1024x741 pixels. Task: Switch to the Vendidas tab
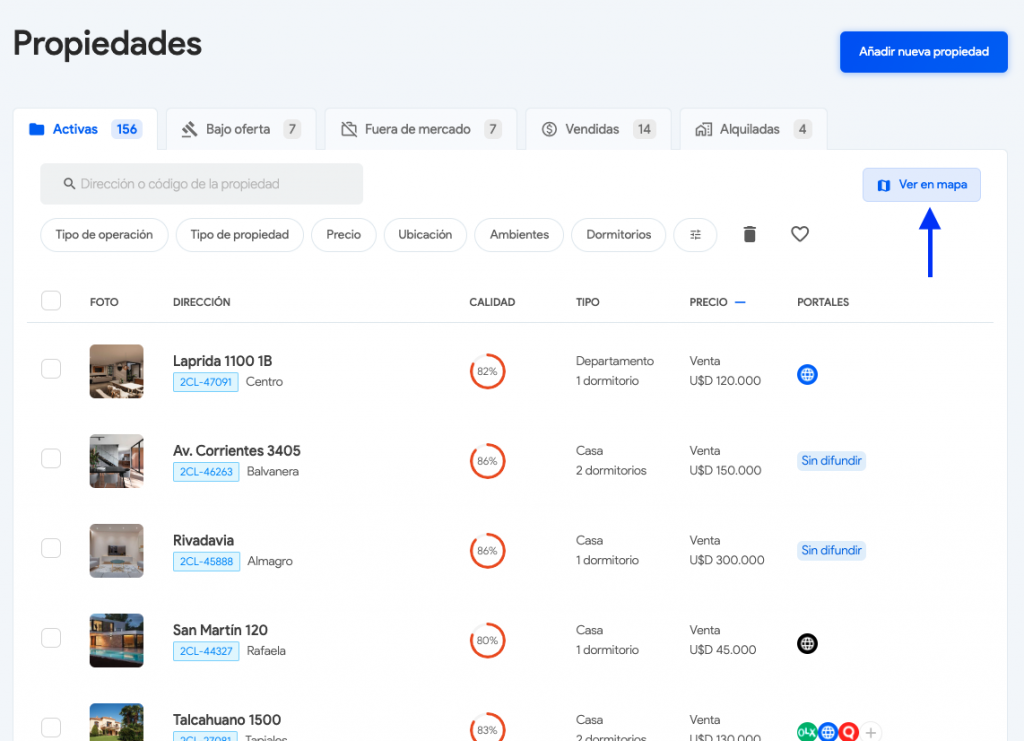coord(598,129)
